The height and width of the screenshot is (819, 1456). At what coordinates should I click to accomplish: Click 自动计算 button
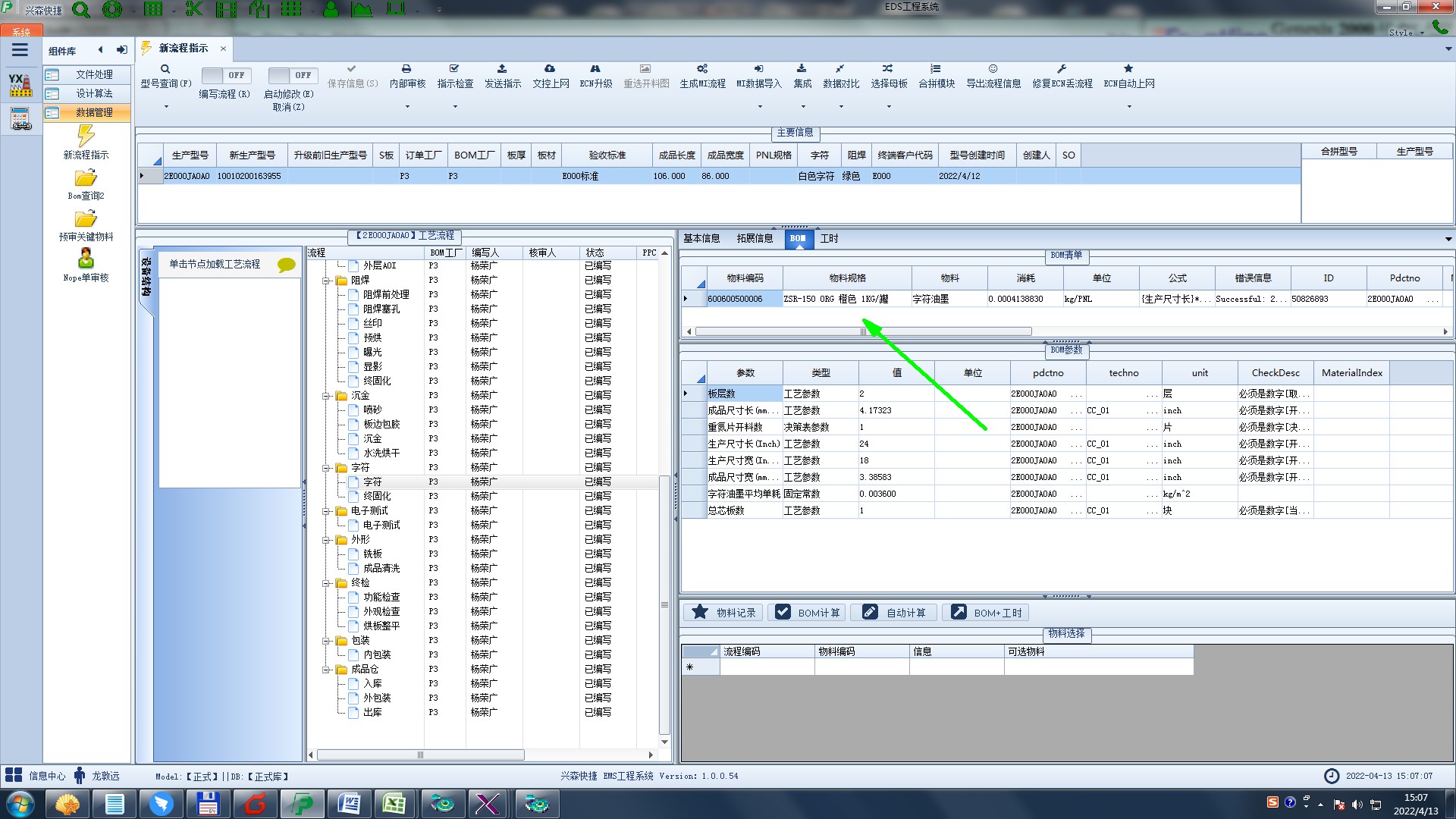coord(894,612)
